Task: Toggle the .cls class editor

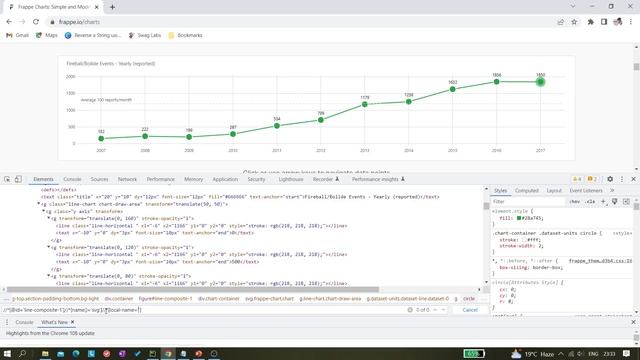Action: tap(590, 202)
